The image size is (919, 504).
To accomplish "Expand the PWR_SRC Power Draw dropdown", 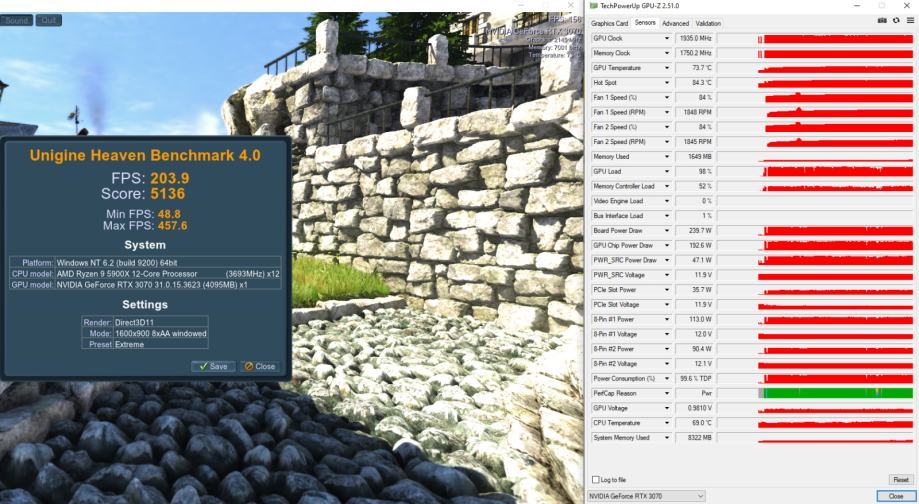I will [x=666, y=260].
